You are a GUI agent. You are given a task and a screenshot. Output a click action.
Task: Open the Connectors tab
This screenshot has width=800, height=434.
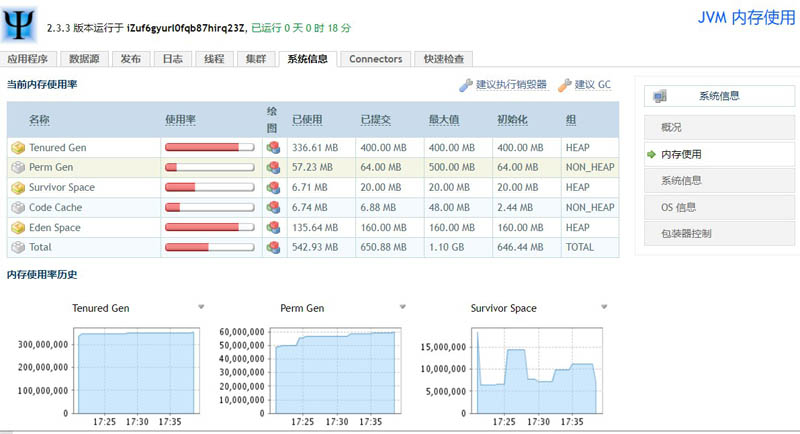click(x=376, y=59)
